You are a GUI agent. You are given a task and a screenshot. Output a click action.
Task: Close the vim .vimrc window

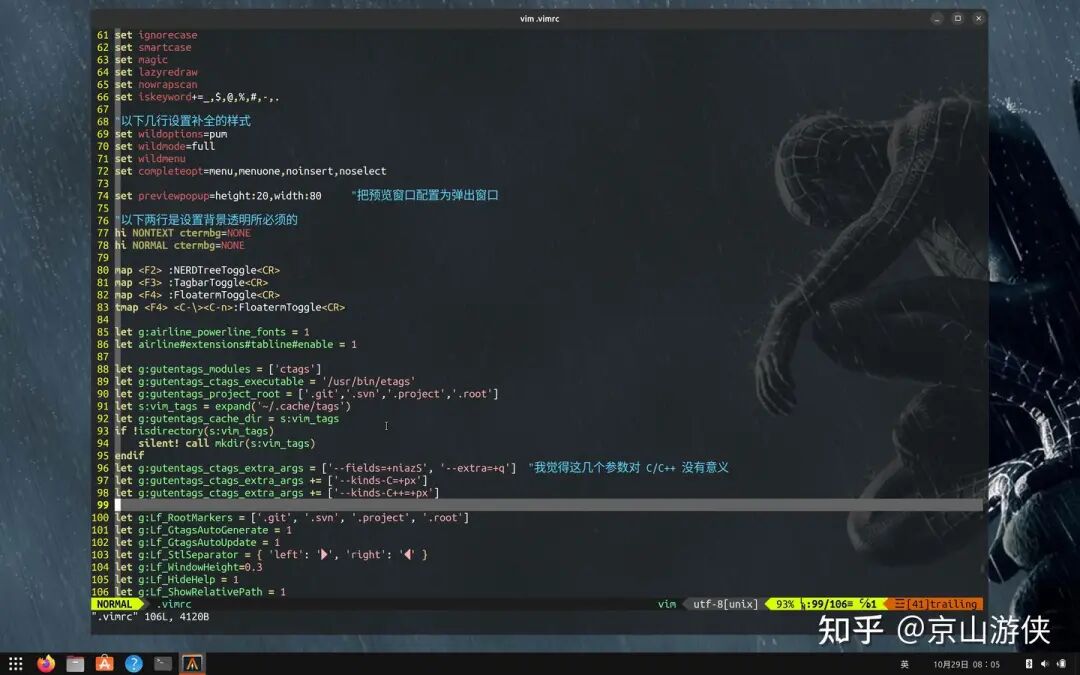pyautogui.click(x=978, y=19)
